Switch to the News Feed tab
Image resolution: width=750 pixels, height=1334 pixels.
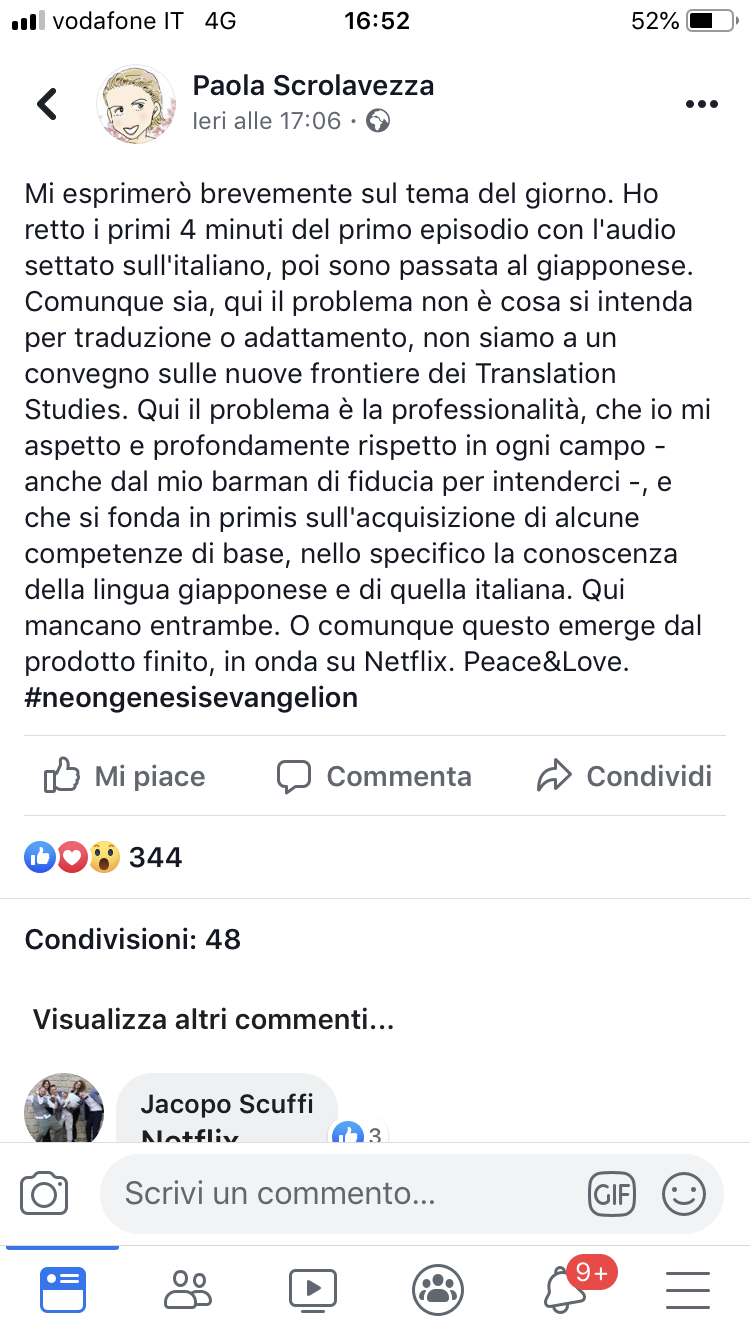tap(63, 1289)
